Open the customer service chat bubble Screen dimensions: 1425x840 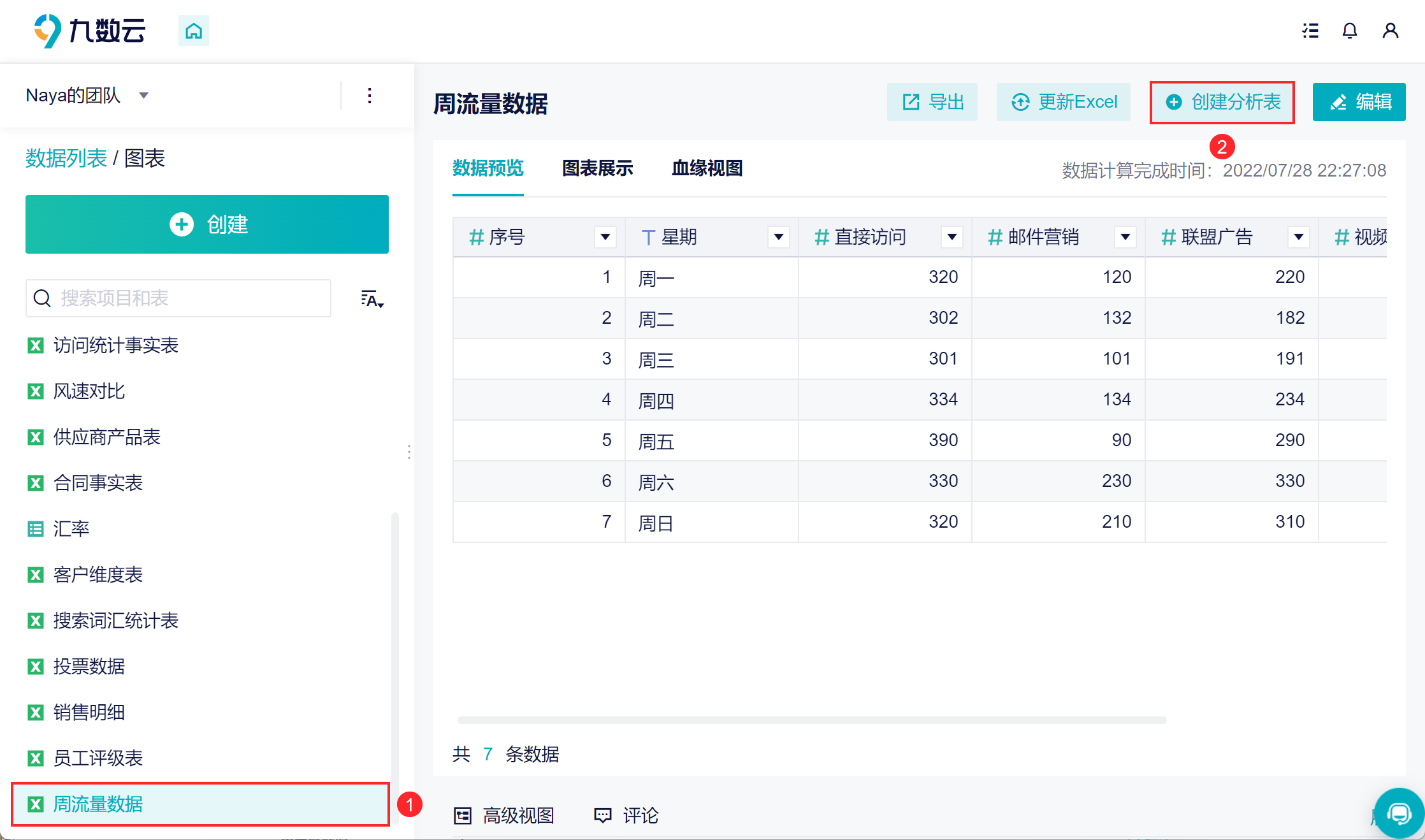click(1399, 813)
